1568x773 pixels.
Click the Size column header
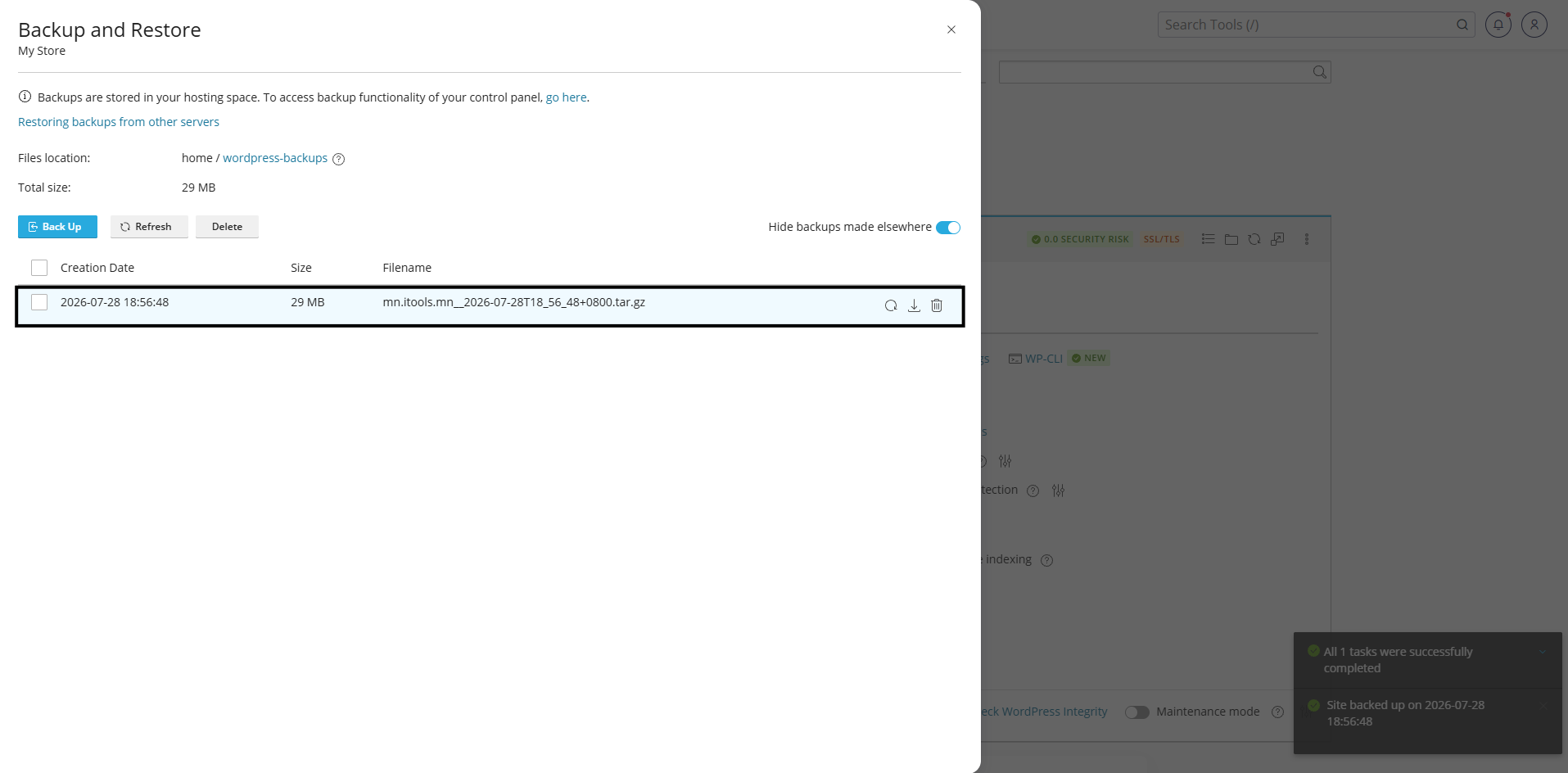(301, 268)
